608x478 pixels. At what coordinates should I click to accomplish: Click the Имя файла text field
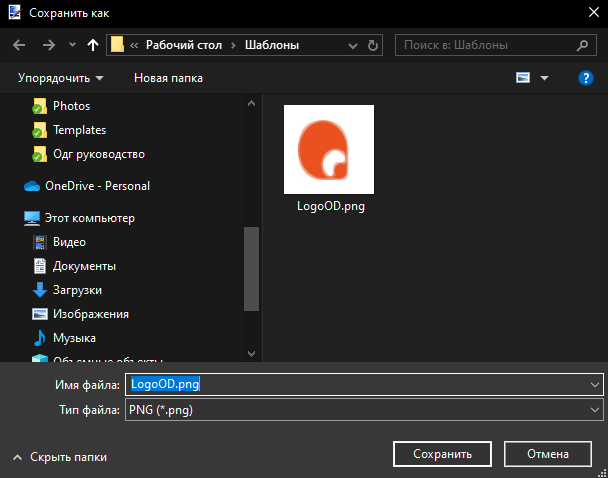364,385
